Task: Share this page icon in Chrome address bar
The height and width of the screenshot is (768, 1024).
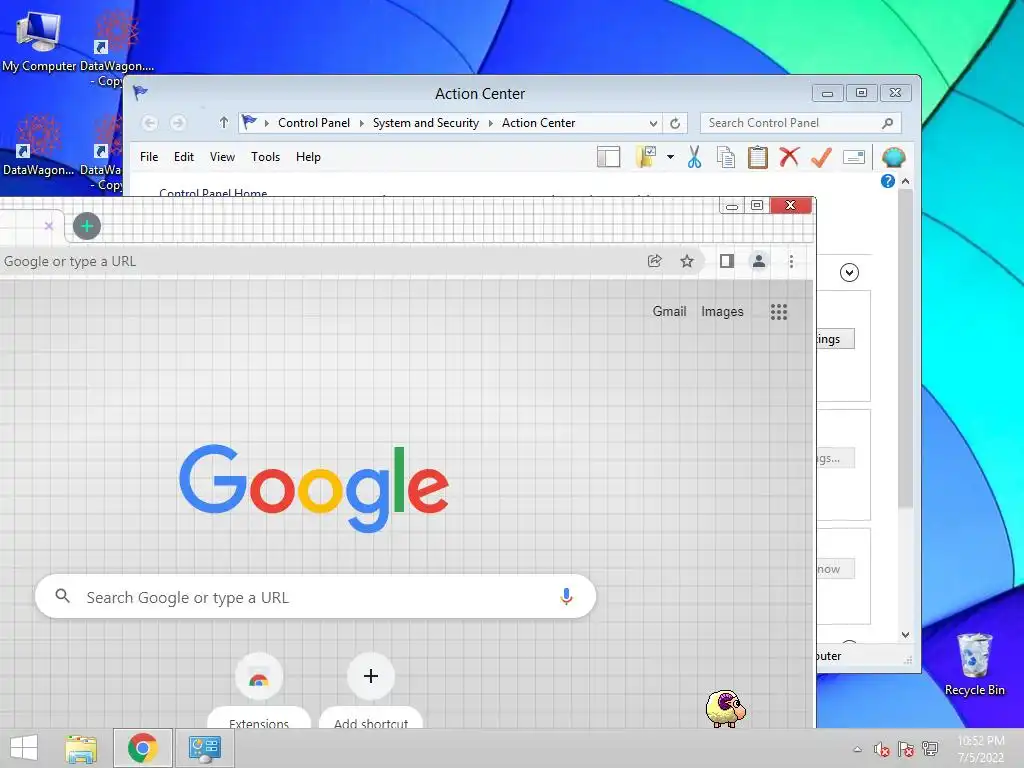Action: click(x=654, y=261)
